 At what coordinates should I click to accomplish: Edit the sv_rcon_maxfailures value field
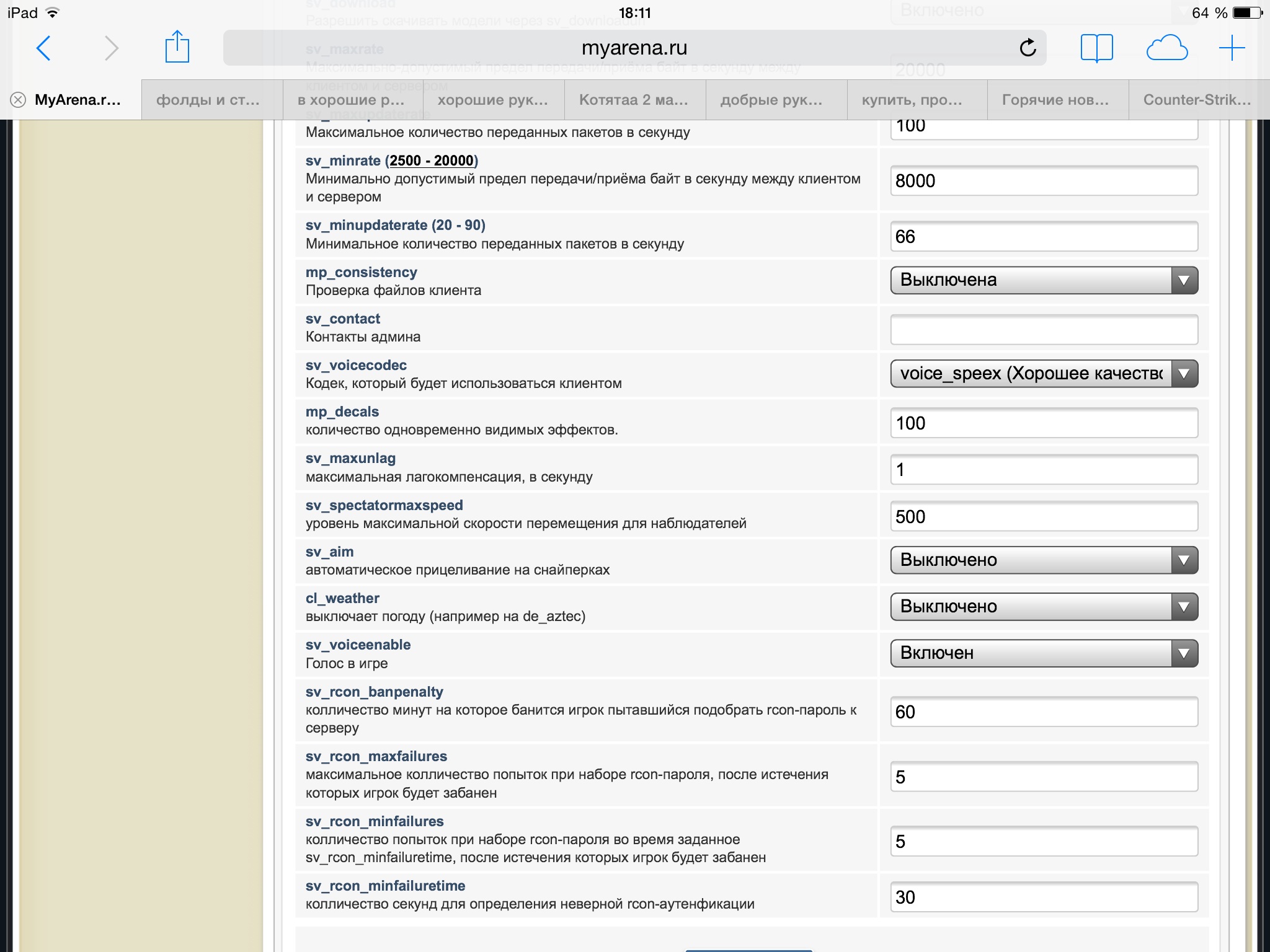[x=1044, y=777]
